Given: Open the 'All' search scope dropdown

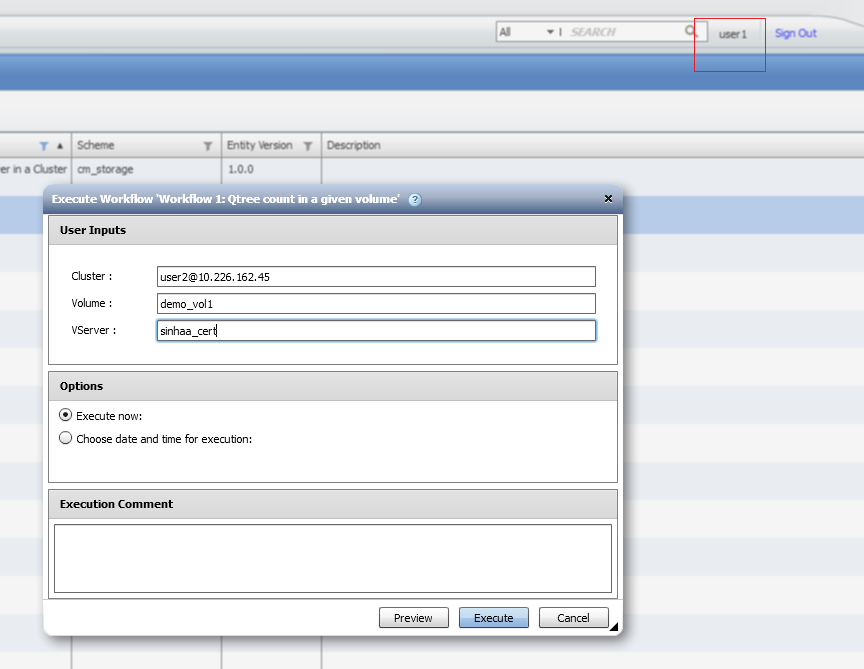Looking at the screenshot, I should coord(527,32).
